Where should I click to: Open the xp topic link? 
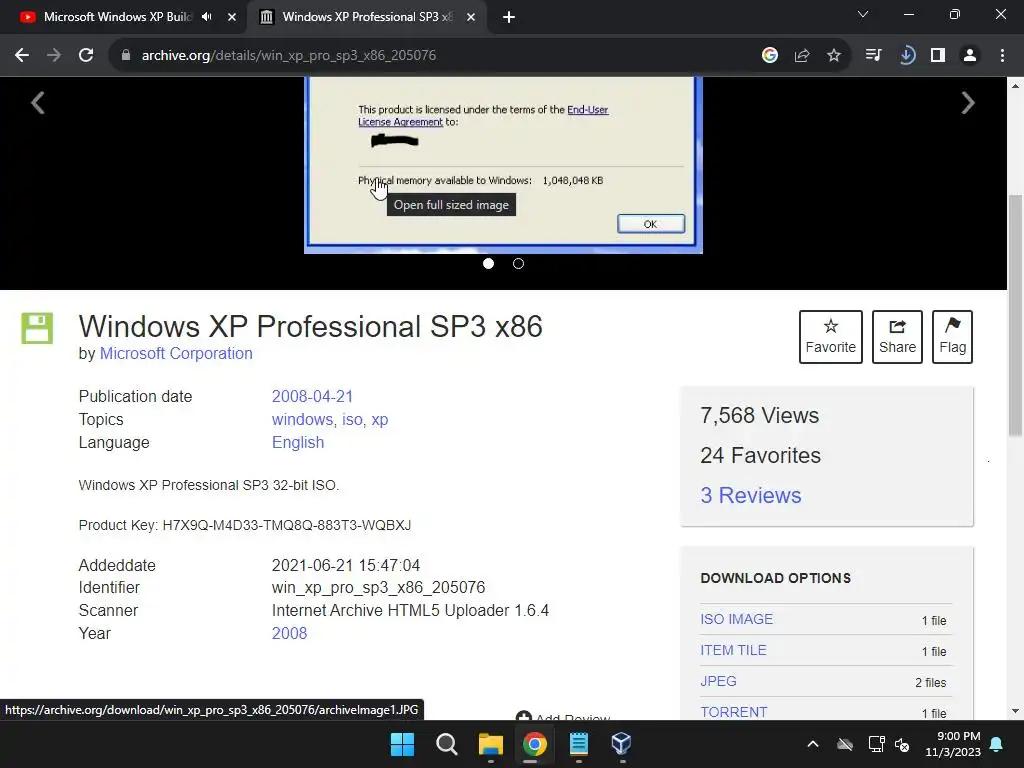[379, 419]
